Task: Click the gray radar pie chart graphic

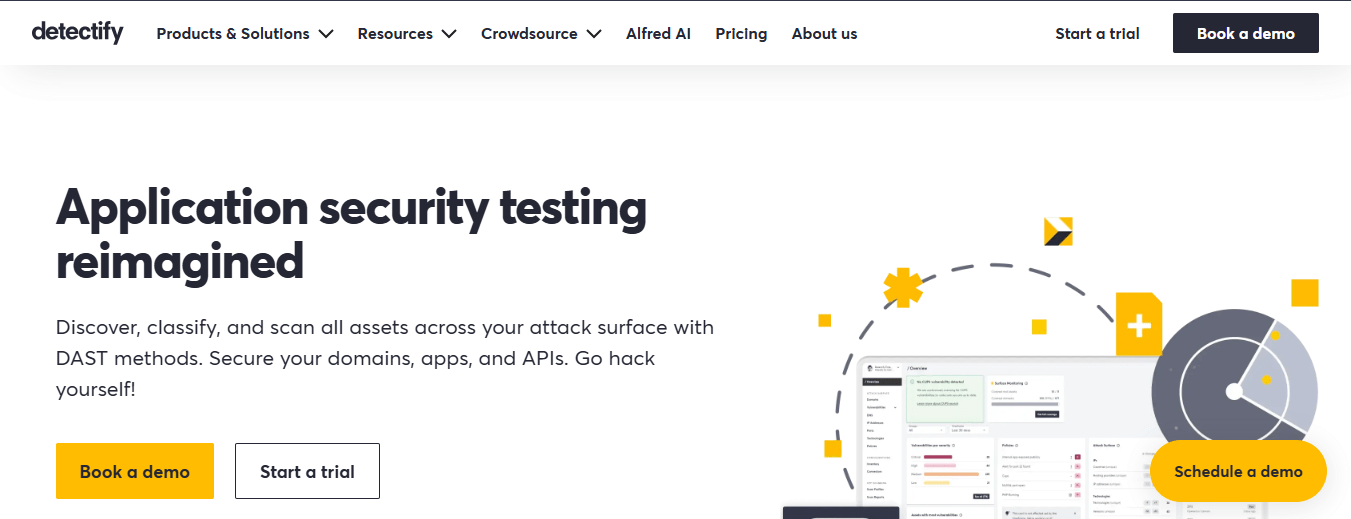Action: point(1235,389)
